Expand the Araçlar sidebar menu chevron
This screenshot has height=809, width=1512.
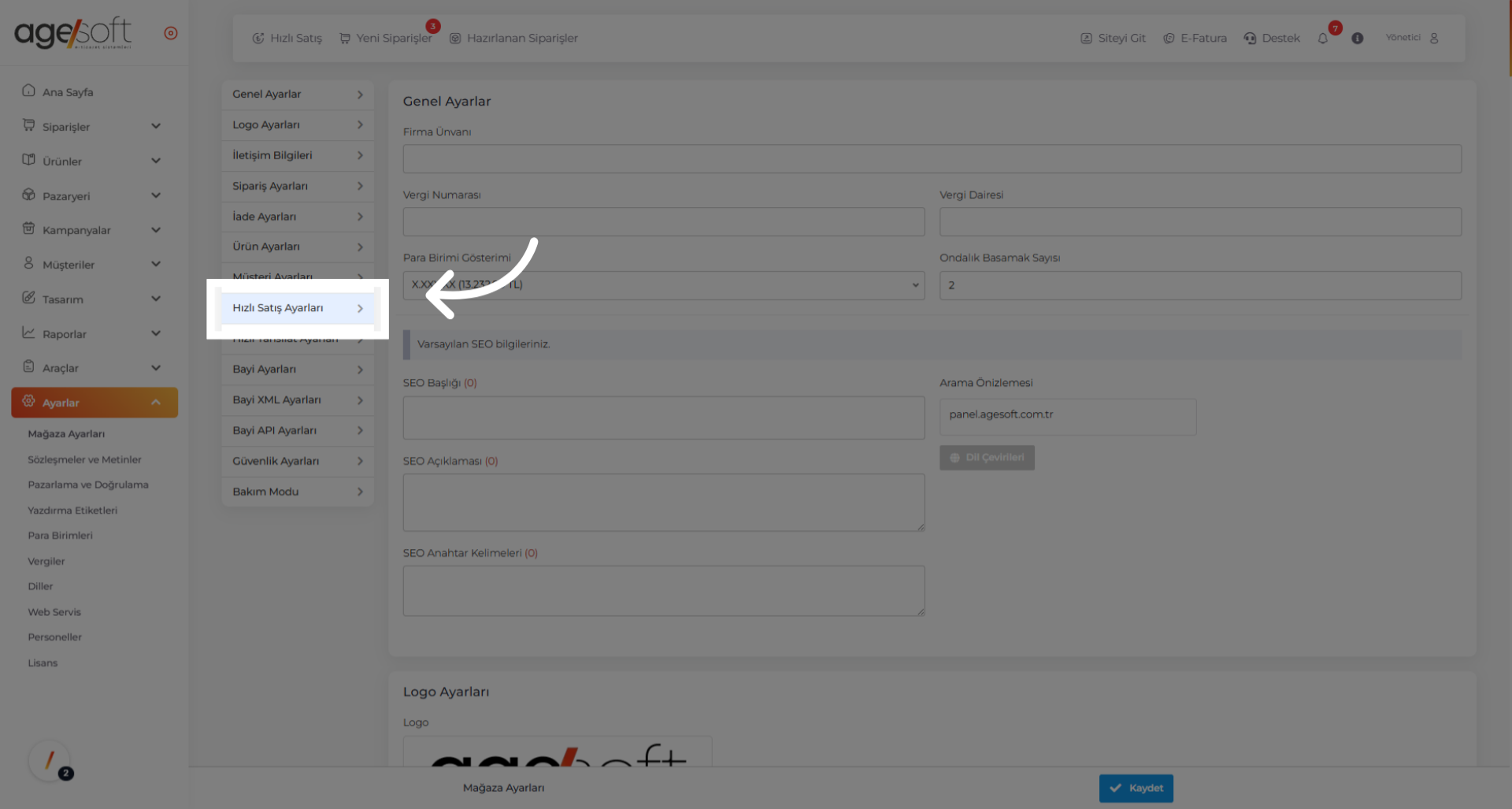tap(156, 368)
